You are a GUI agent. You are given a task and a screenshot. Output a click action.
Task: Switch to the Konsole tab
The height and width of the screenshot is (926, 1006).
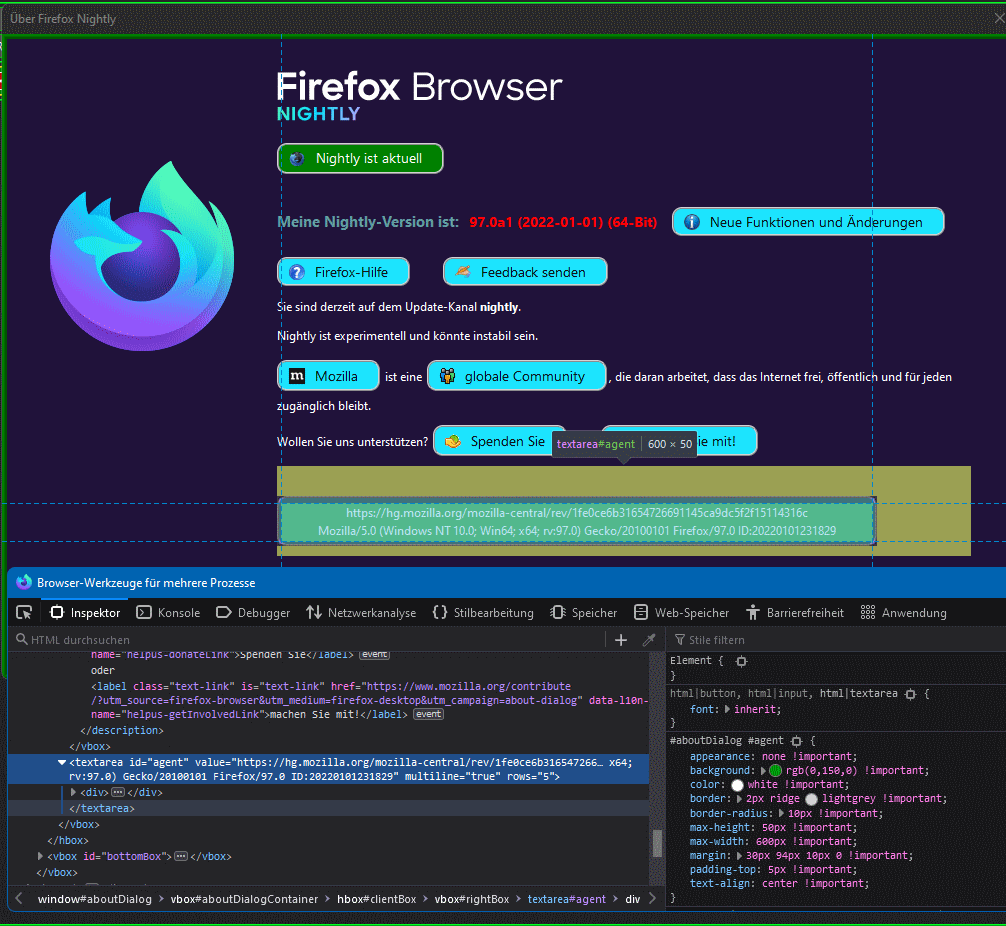tap(168, 612)
